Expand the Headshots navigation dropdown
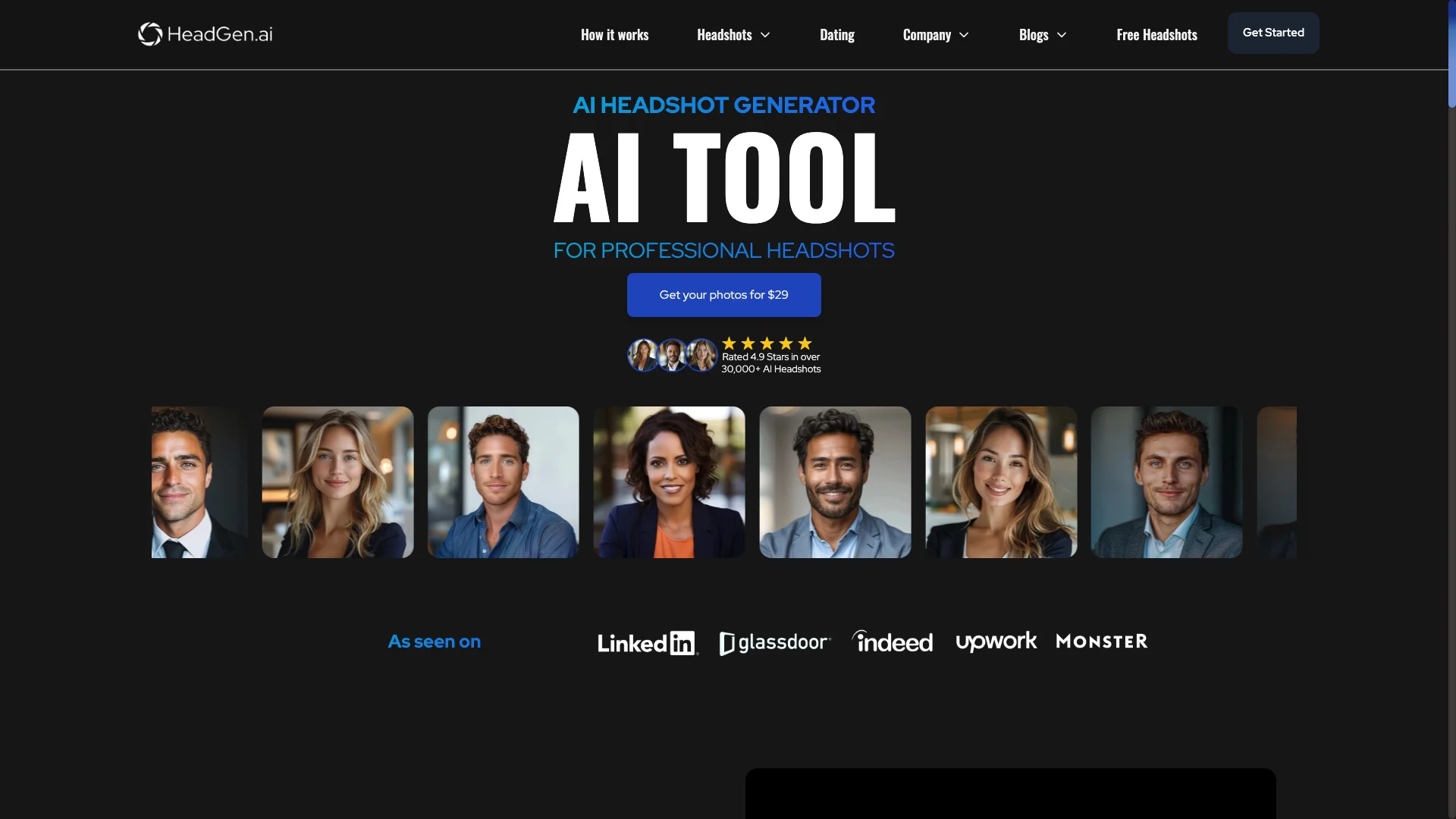This screenshot has width=1456, height=819. (734, 34)
